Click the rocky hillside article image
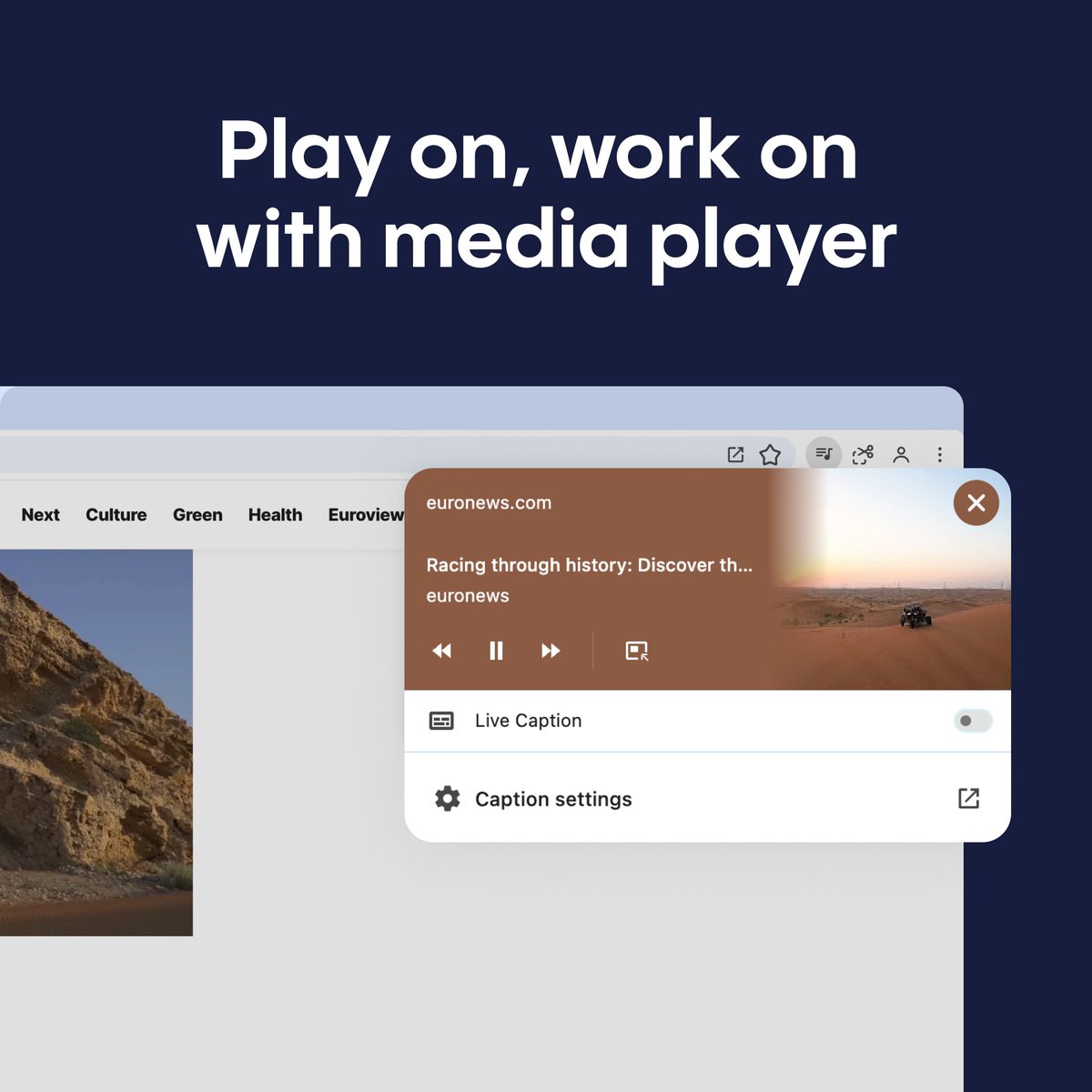This screenshot has height=1092, width=1092. (x=96, y=743)
